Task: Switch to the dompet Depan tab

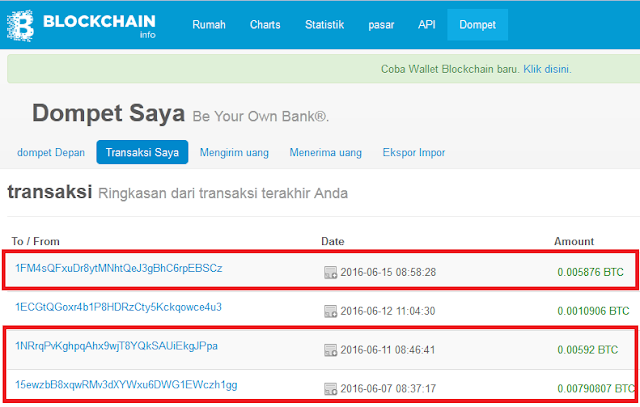Action: pyautogui.click(x=51, y=152)
